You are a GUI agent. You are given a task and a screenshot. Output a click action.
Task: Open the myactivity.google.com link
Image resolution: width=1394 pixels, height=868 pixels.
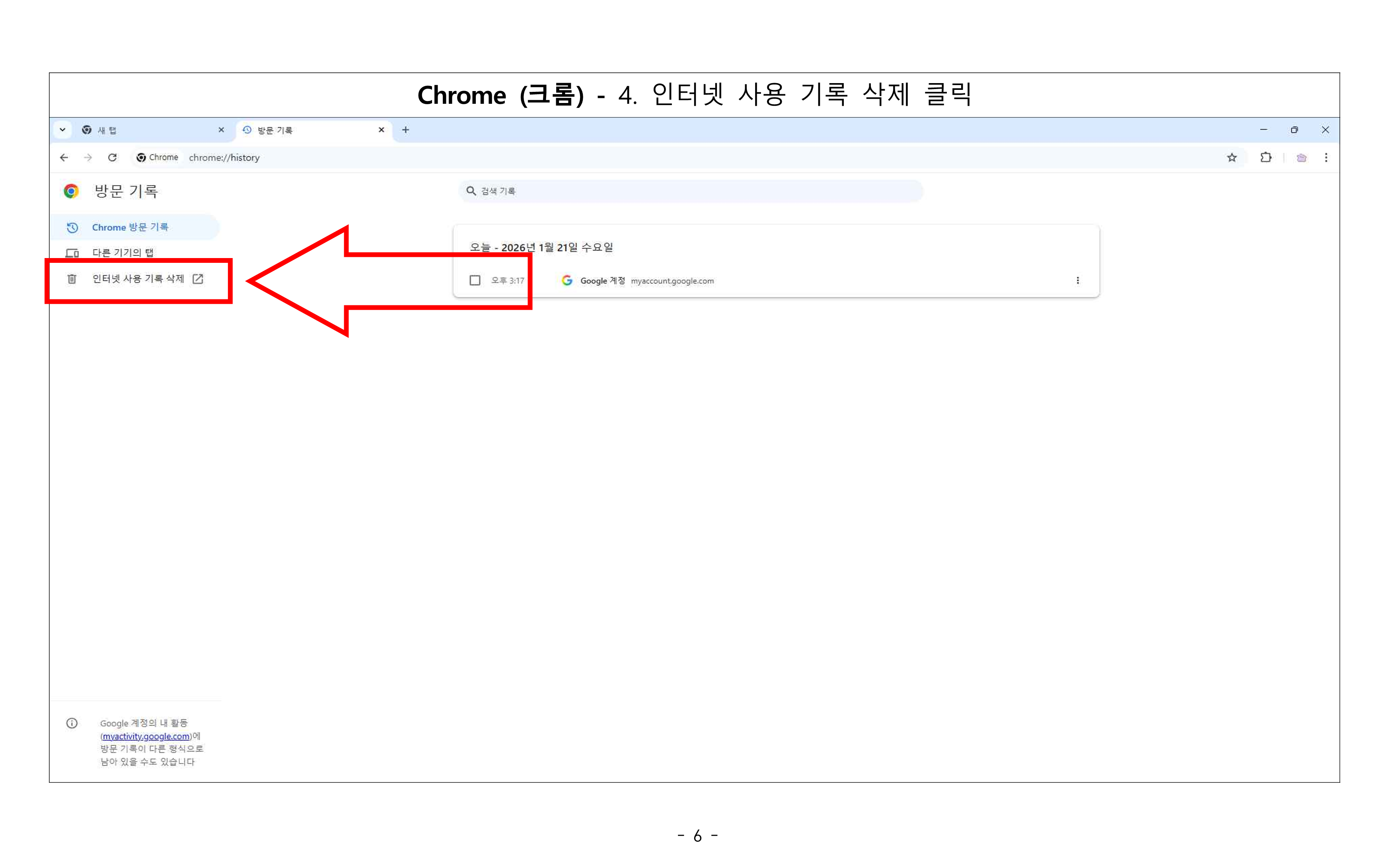pos(146,736)
